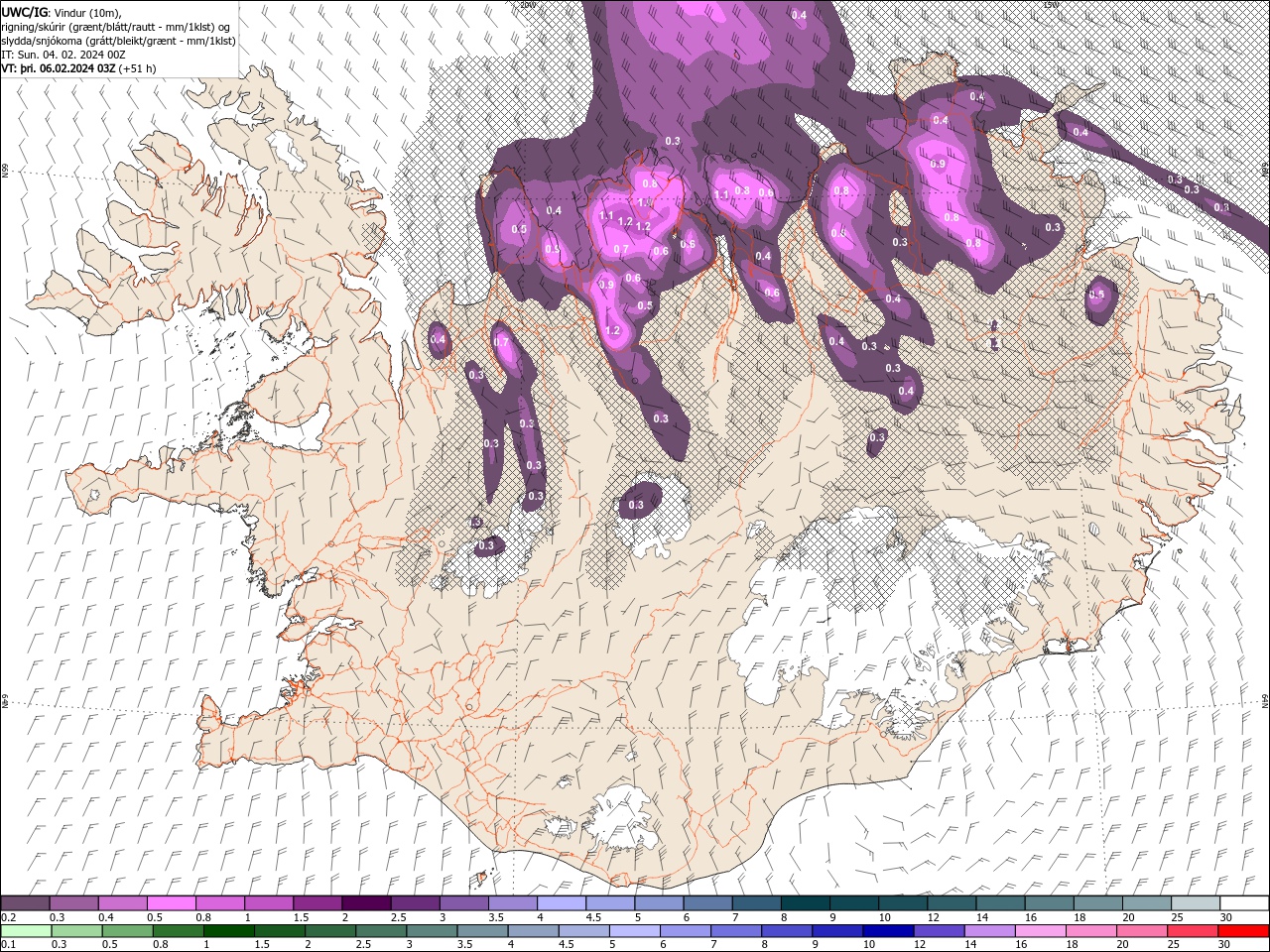Click the UWC/IG title in the header box

(23, 12)
